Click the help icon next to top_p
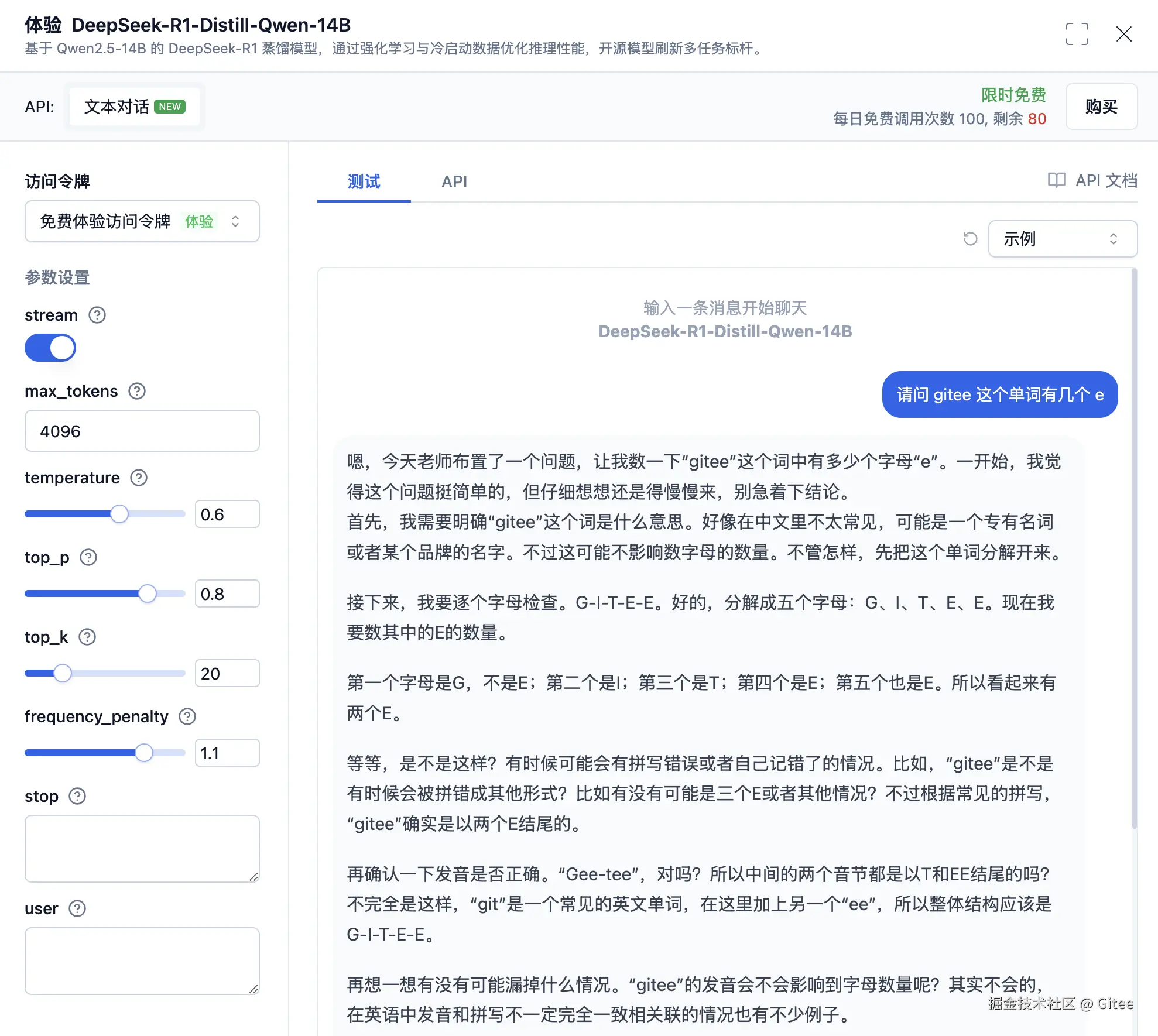Image resolution: width=1158 pixels, height=1036 pixels. [x=88, y=557]
